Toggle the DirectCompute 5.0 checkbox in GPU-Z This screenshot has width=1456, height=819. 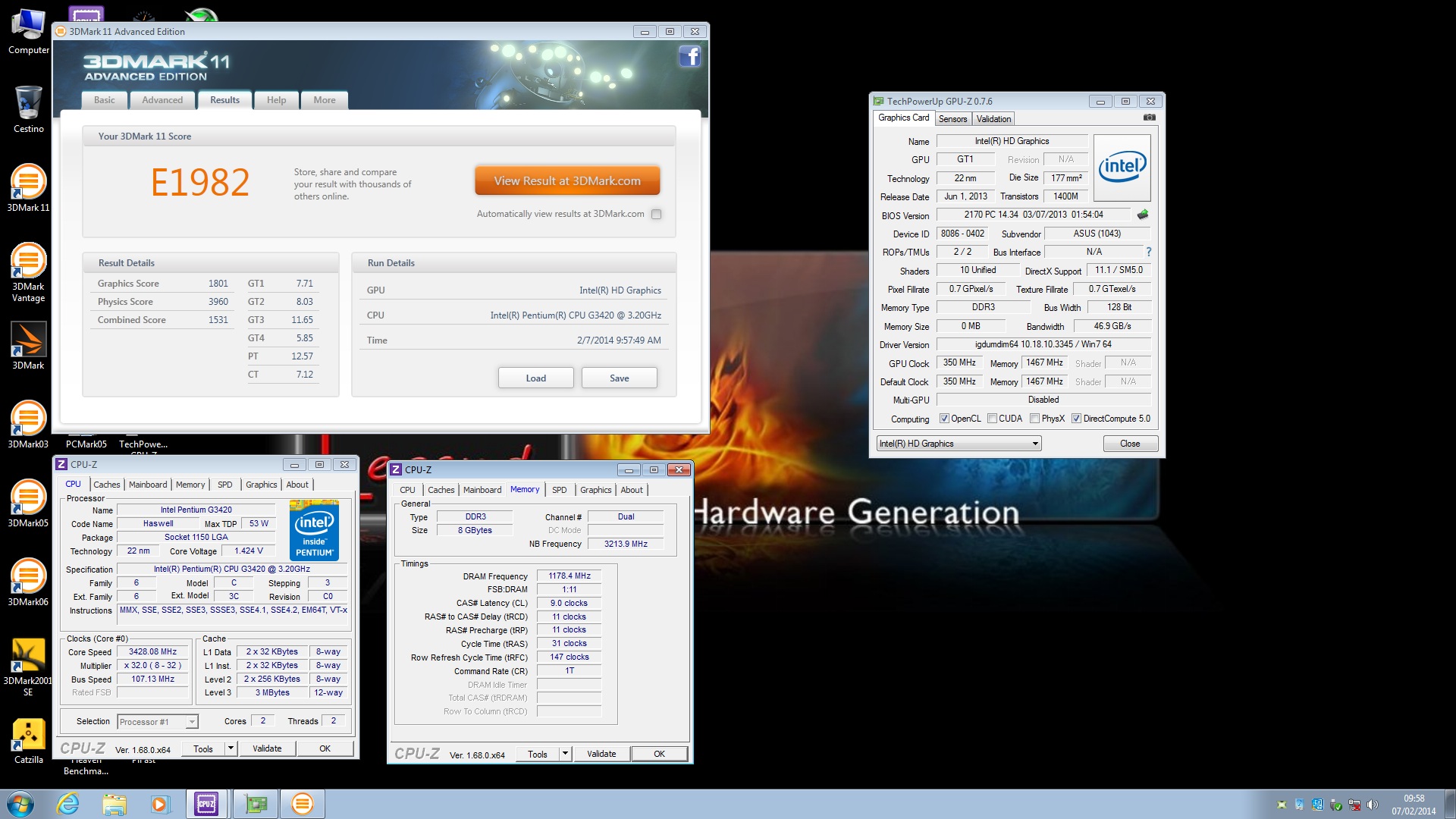[1076, 419]
